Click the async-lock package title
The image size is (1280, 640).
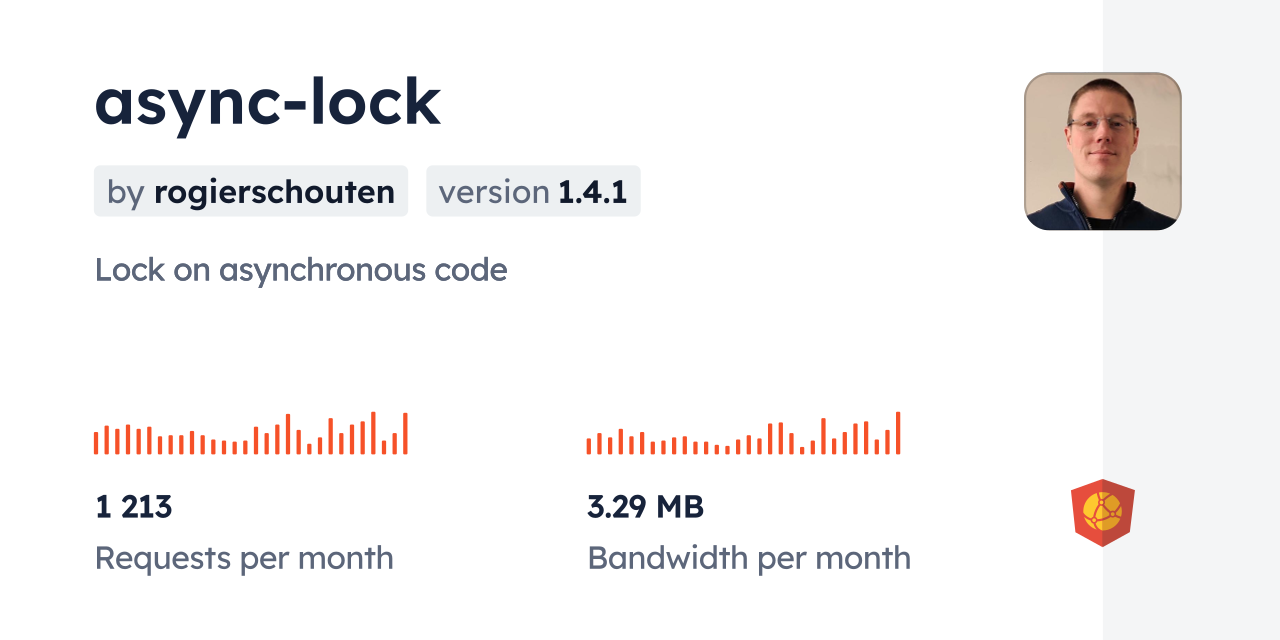pyautogui.click(x=267, y=101)
